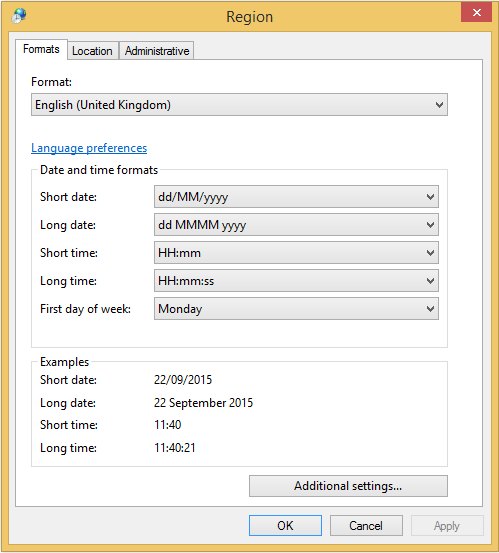Switch to the Formats tab
The image size is (499, 553).
[41, 49]
